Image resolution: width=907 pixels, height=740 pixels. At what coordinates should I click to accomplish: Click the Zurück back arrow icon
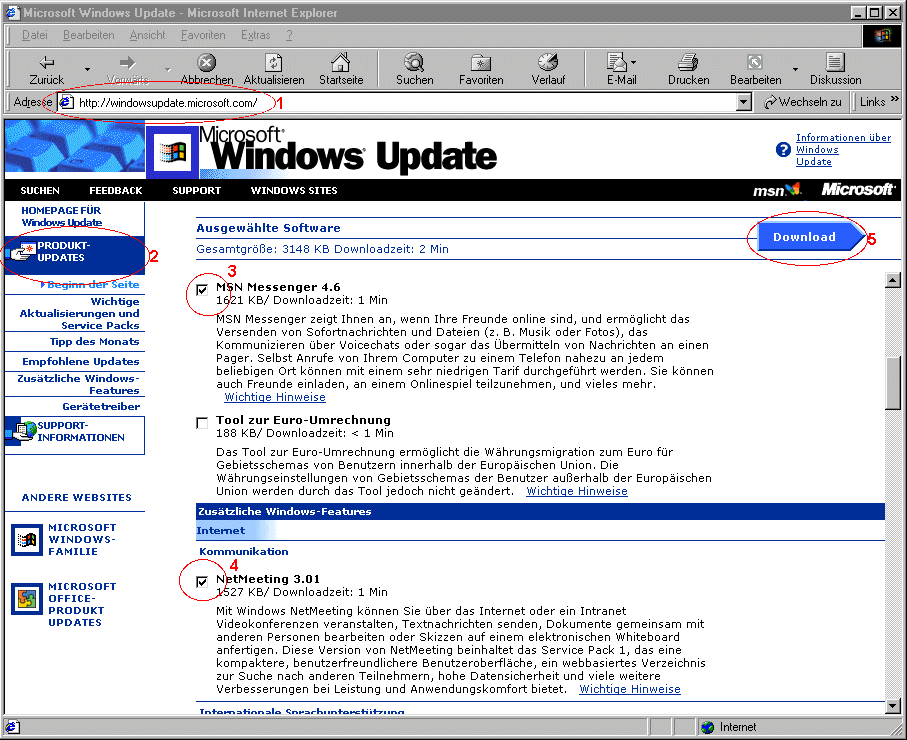46,62
